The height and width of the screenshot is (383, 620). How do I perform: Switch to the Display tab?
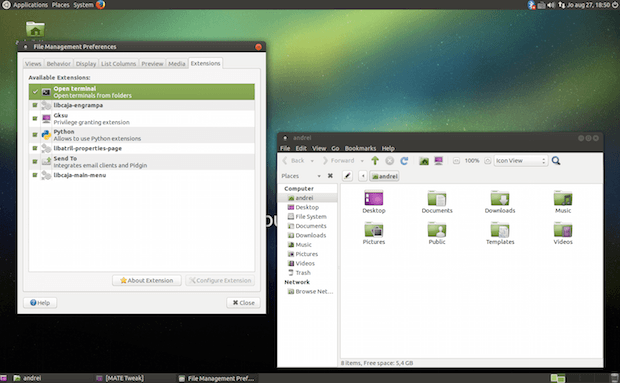86,64
